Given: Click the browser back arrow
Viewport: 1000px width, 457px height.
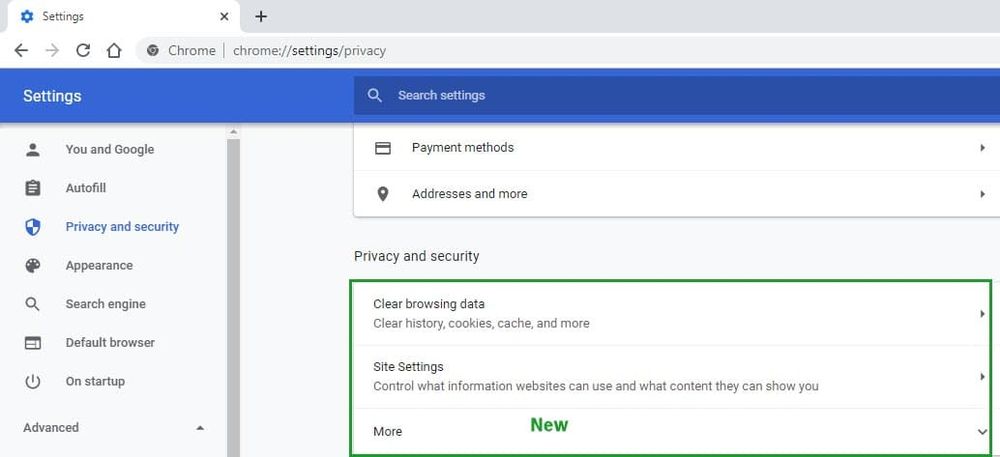Looking at the screenshot, I should [21, 51].
